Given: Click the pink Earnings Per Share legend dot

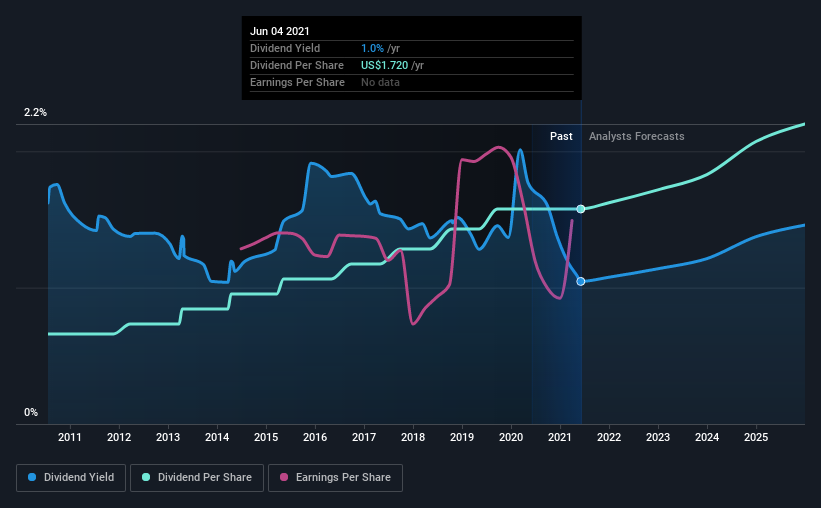Looking at the screenshot, I should click(284, 477).
